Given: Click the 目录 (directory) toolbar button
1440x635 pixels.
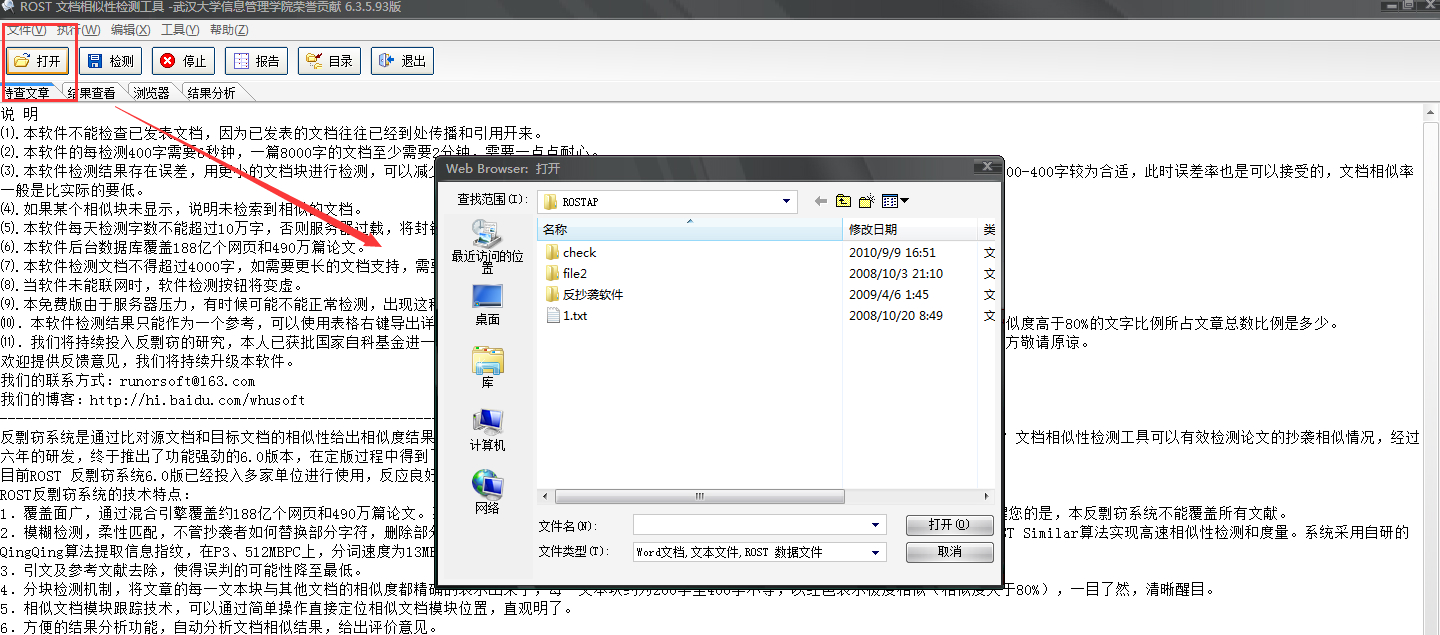Looking at the screenshot, I should [330, 61].
